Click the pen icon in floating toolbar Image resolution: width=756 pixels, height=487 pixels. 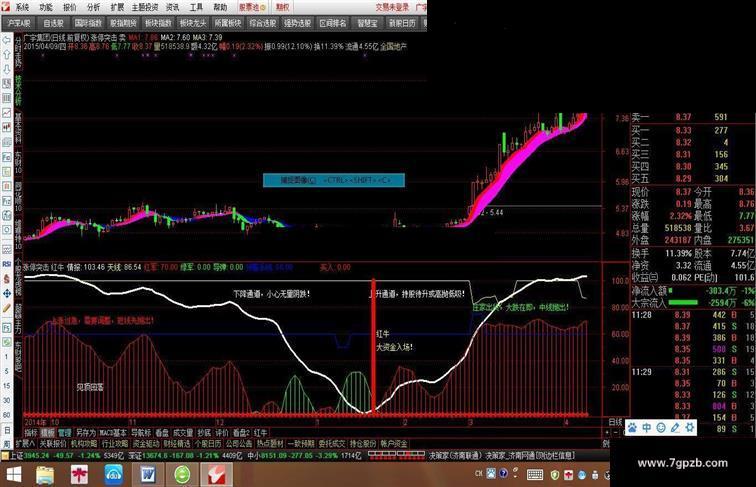pyautogui.click(x=675, y=427)
